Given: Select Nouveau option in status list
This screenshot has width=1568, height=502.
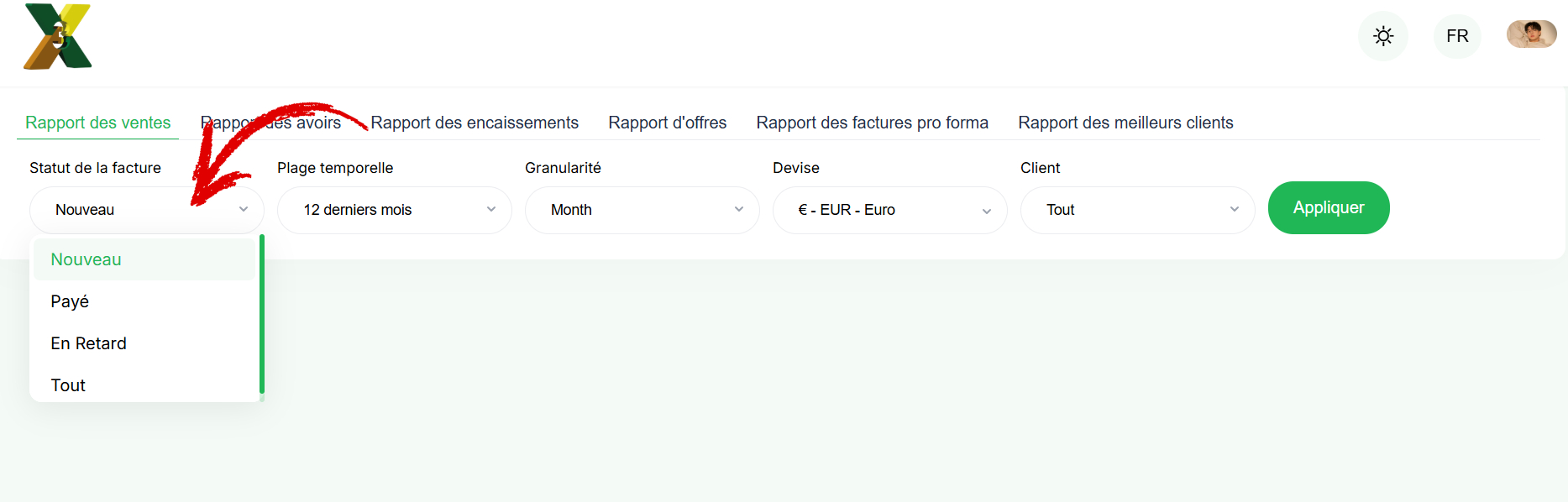Looking at the screenshot, I should (144, 259).
